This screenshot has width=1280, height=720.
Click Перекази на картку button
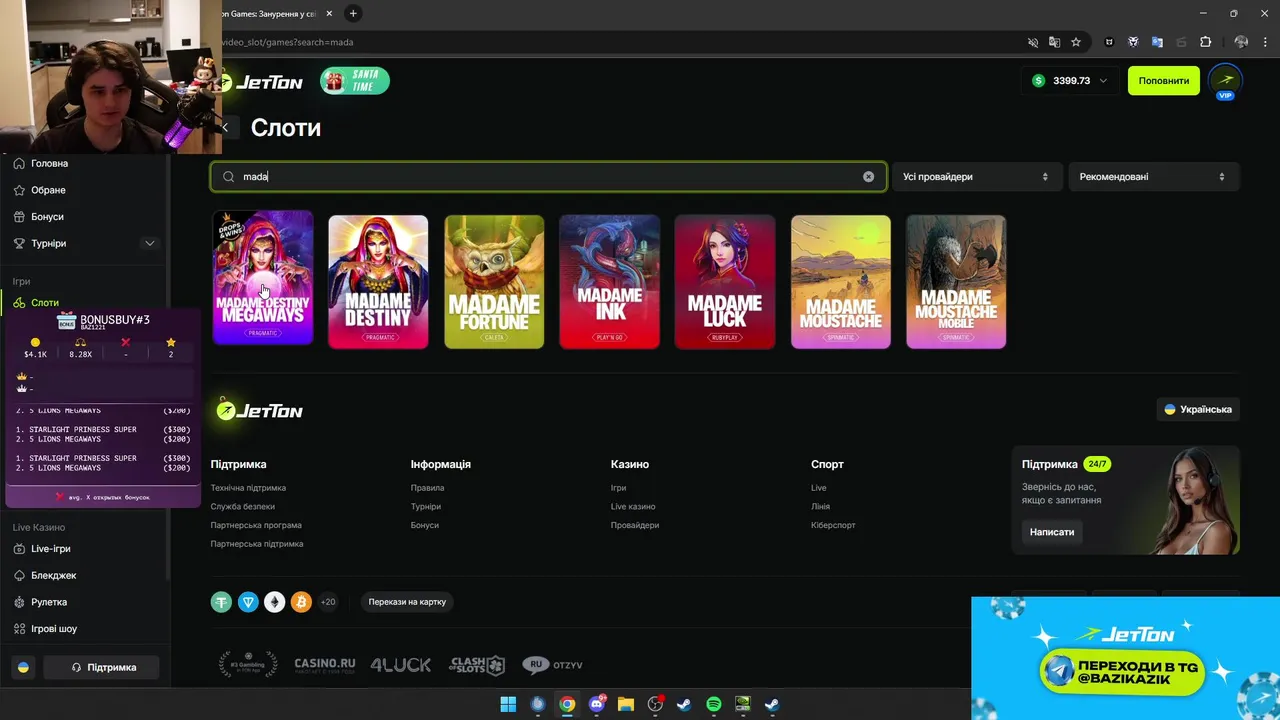(407, 602)
